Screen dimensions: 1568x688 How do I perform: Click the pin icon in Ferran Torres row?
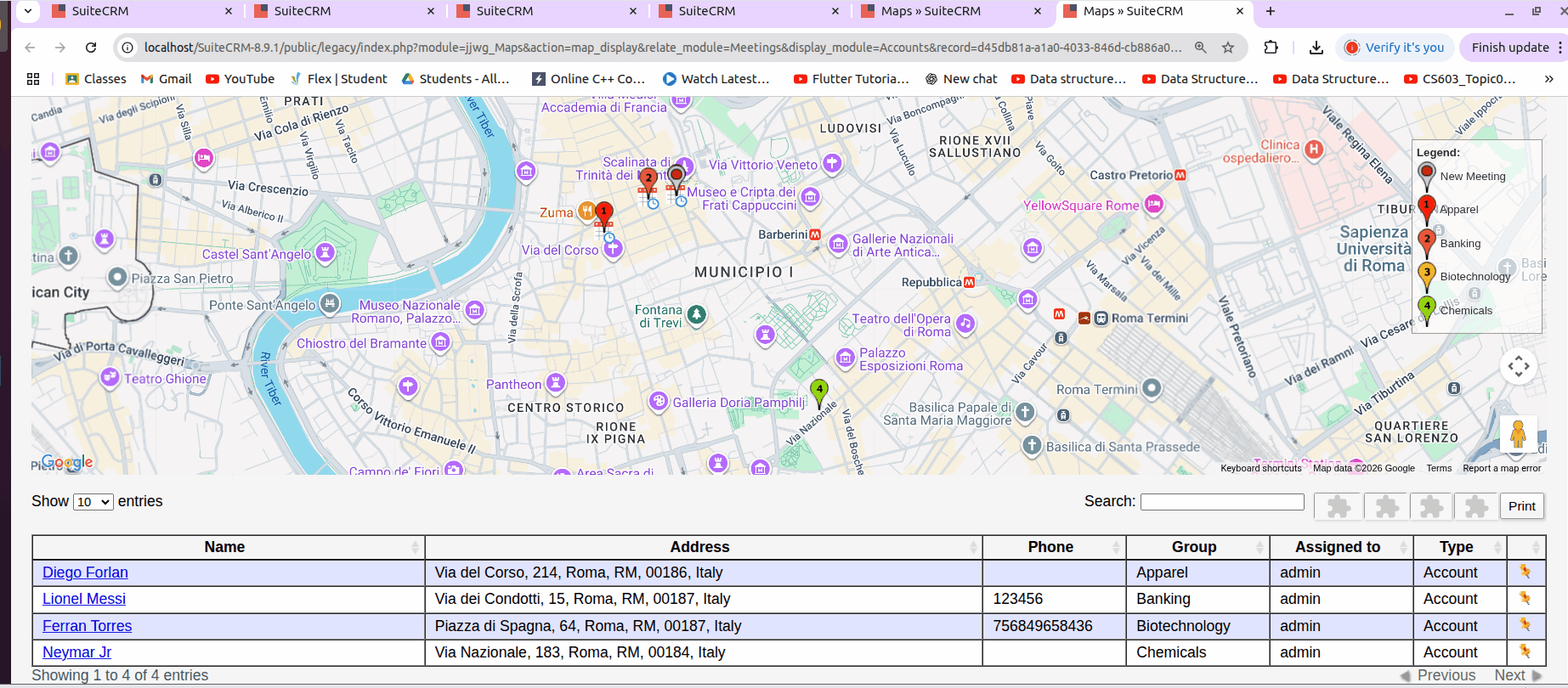pyautogui.click(x=1525, y=625)
